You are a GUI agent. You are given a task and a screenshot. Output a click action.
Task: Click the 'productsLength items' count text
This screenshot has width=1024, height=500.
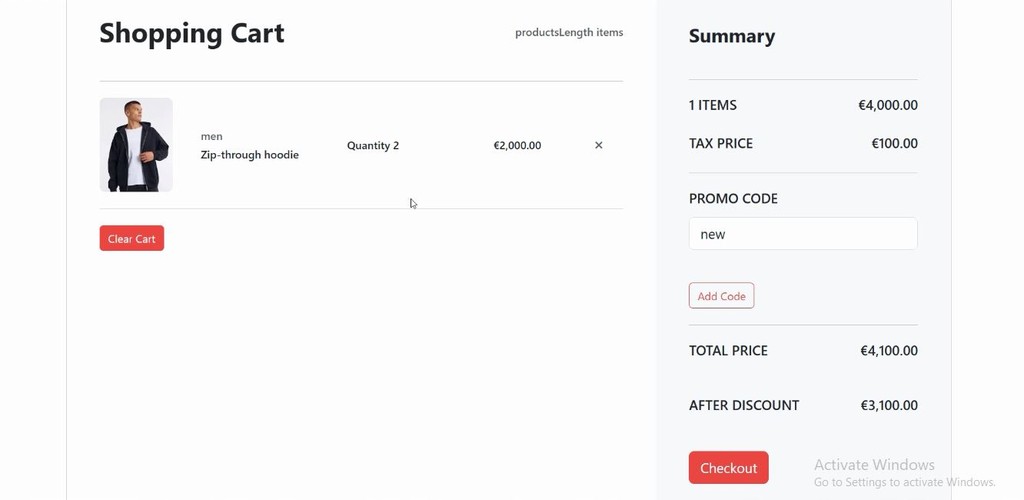pos(569,32)
